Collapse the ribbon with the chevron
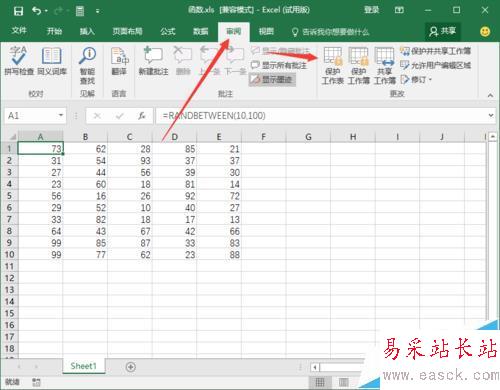Screen dimensions: 500x390 coord(490,95)
